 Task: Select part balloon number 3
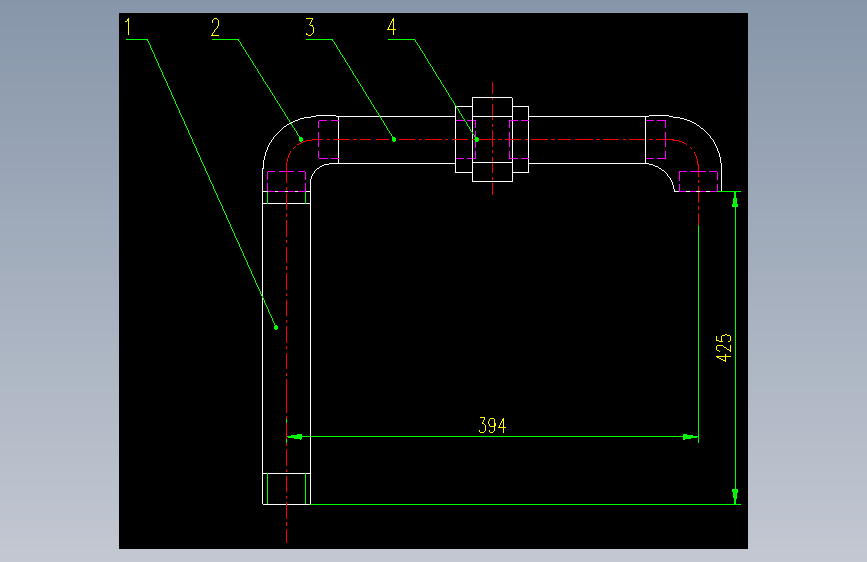pyautogui.click(x=310, y=27)
